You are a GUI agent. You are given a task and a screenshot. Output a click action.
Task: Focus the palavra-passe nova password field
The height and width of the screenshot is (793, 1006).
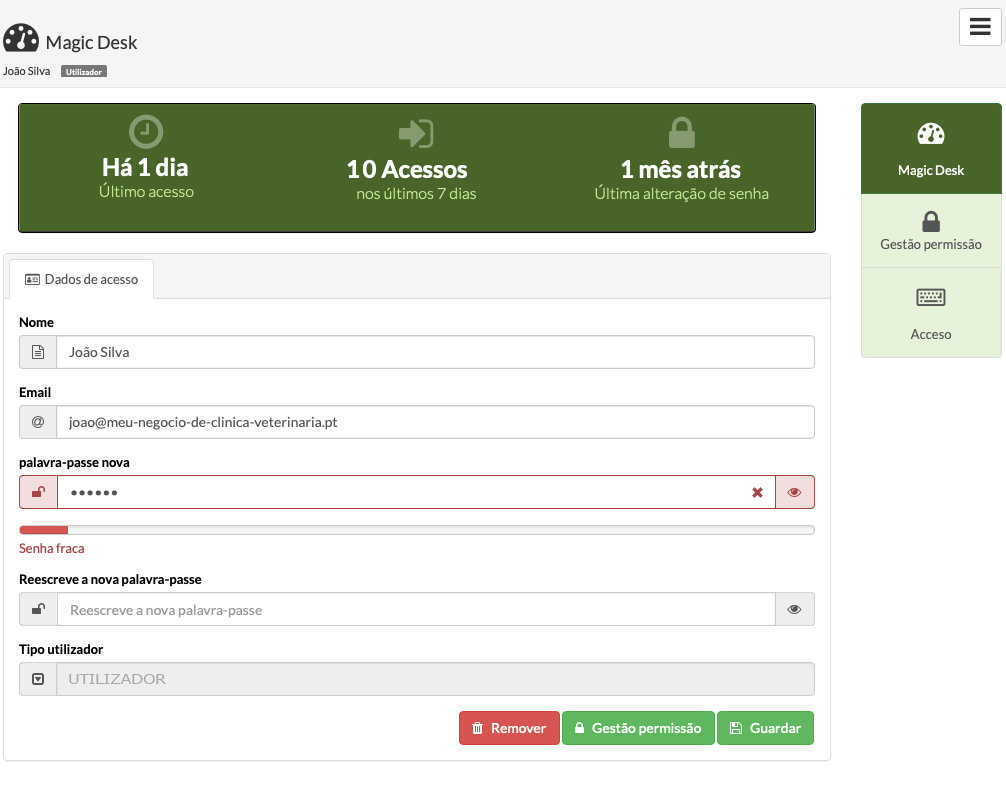[x=416, y=492]
